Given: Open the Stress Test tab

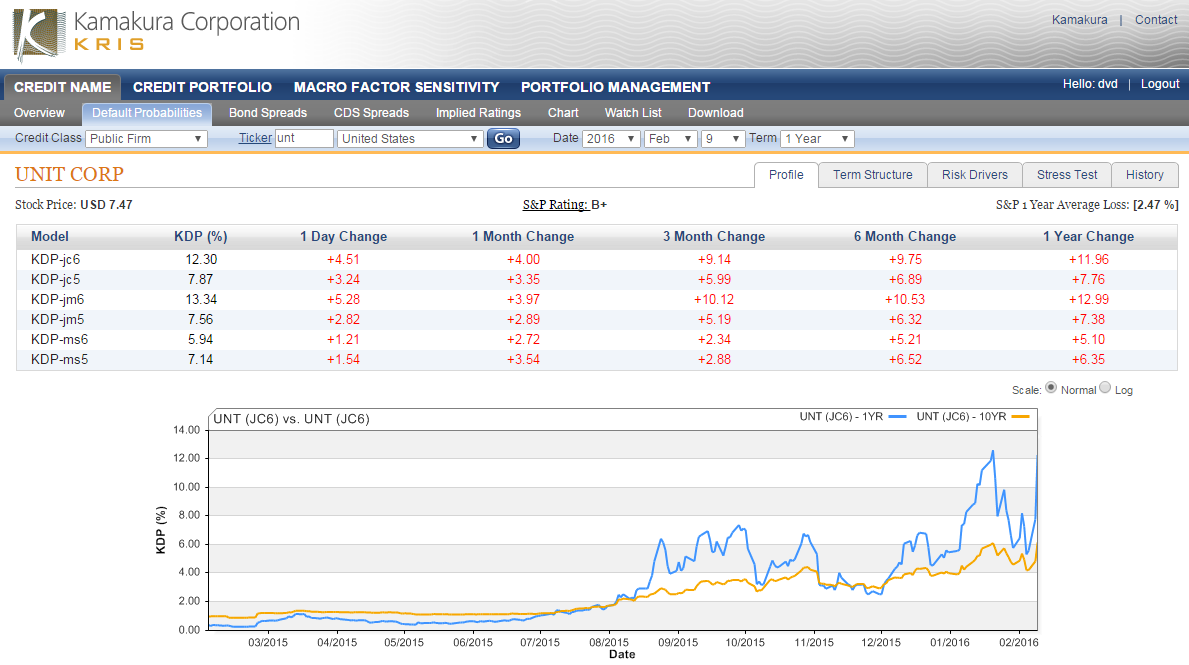Looking at the screenshot, I should coord(1067,175).
